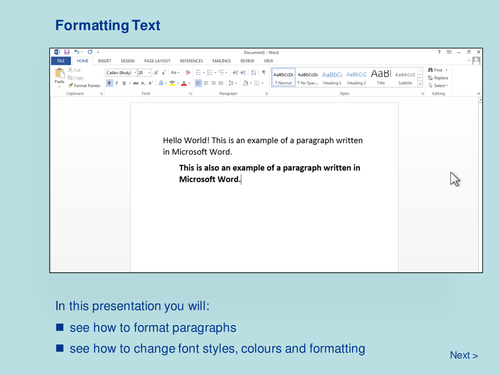The height and width of the screenshot is (375, 500).
Task: Toggle Center paragraph alignment
Action: coord(206,83)
